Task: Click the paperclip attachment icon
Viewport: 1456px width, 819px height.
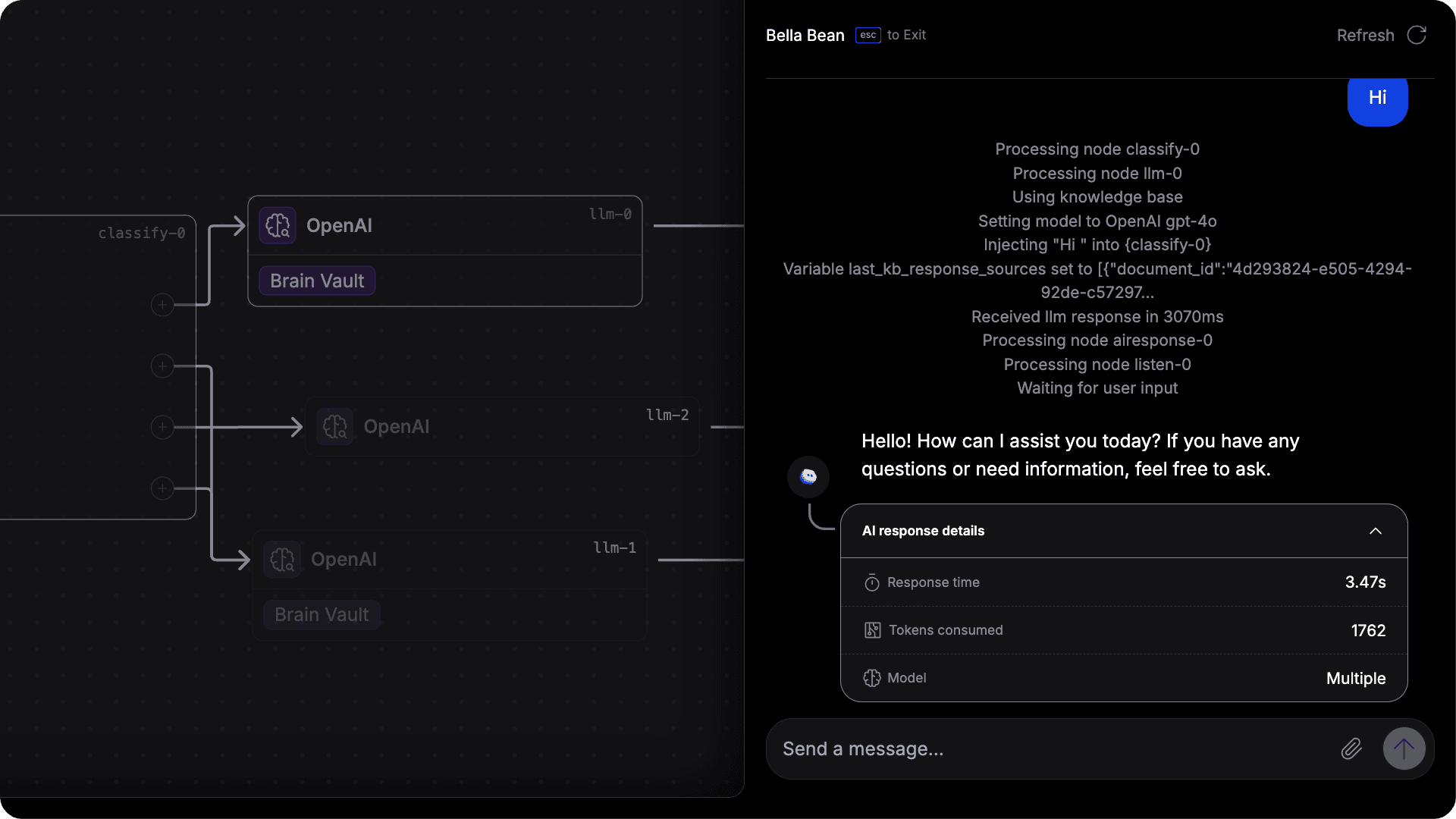Action: 1351,749
